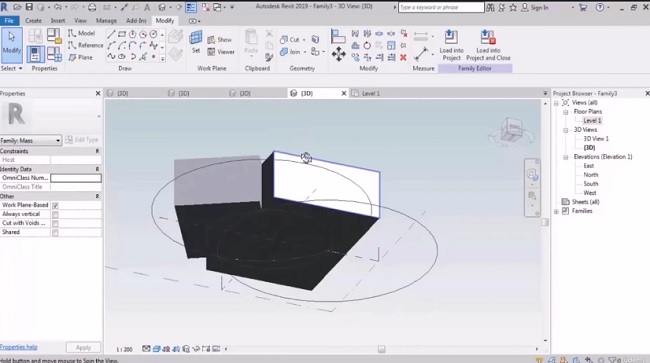This screenshot has height=363, width=650.
Task: Click the horizontal scrollbar thumb of the view
Action: click(x=381, y=349)
